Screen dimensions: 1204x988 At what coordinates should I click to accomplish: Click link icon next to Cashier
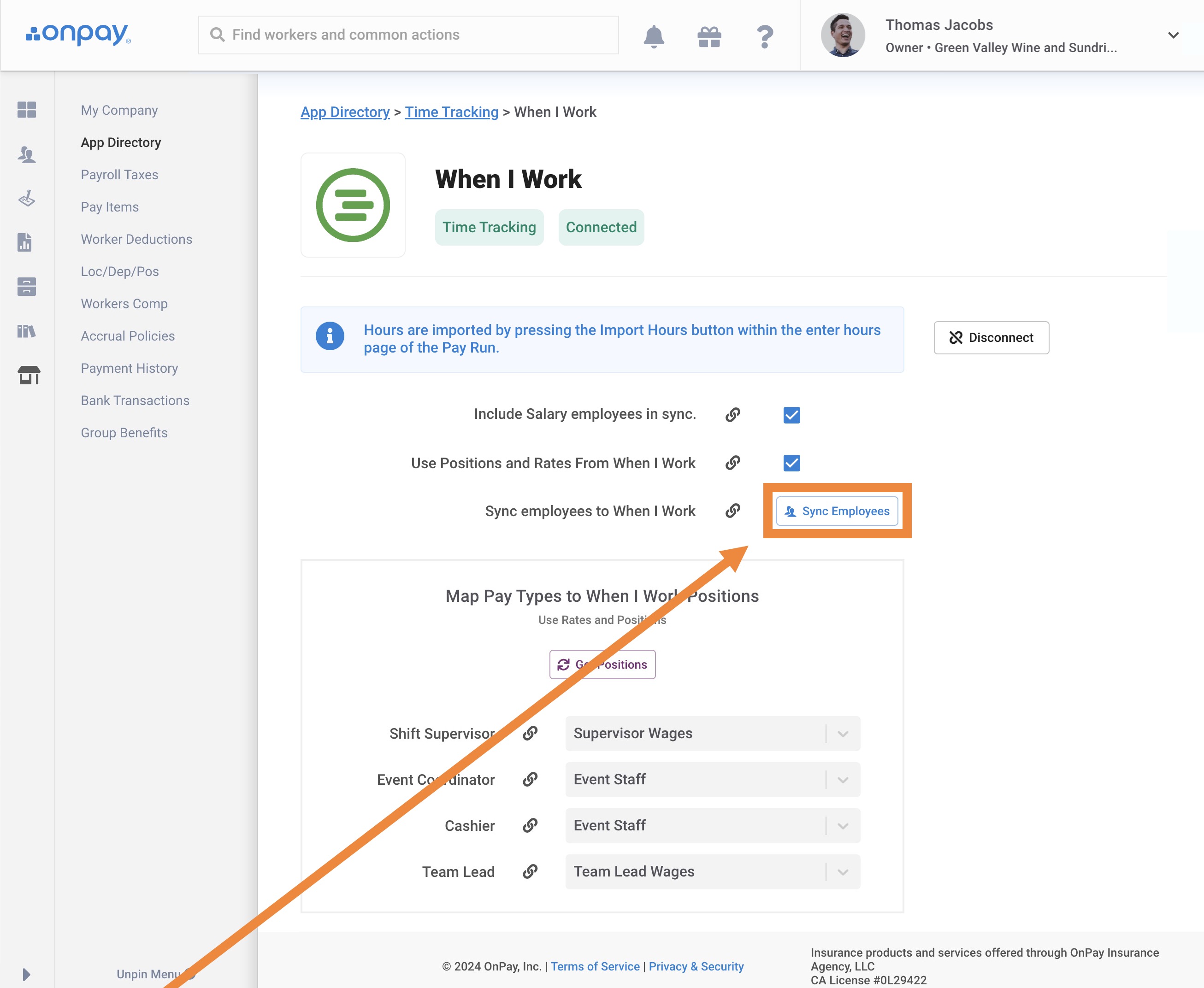coord(530,825)
